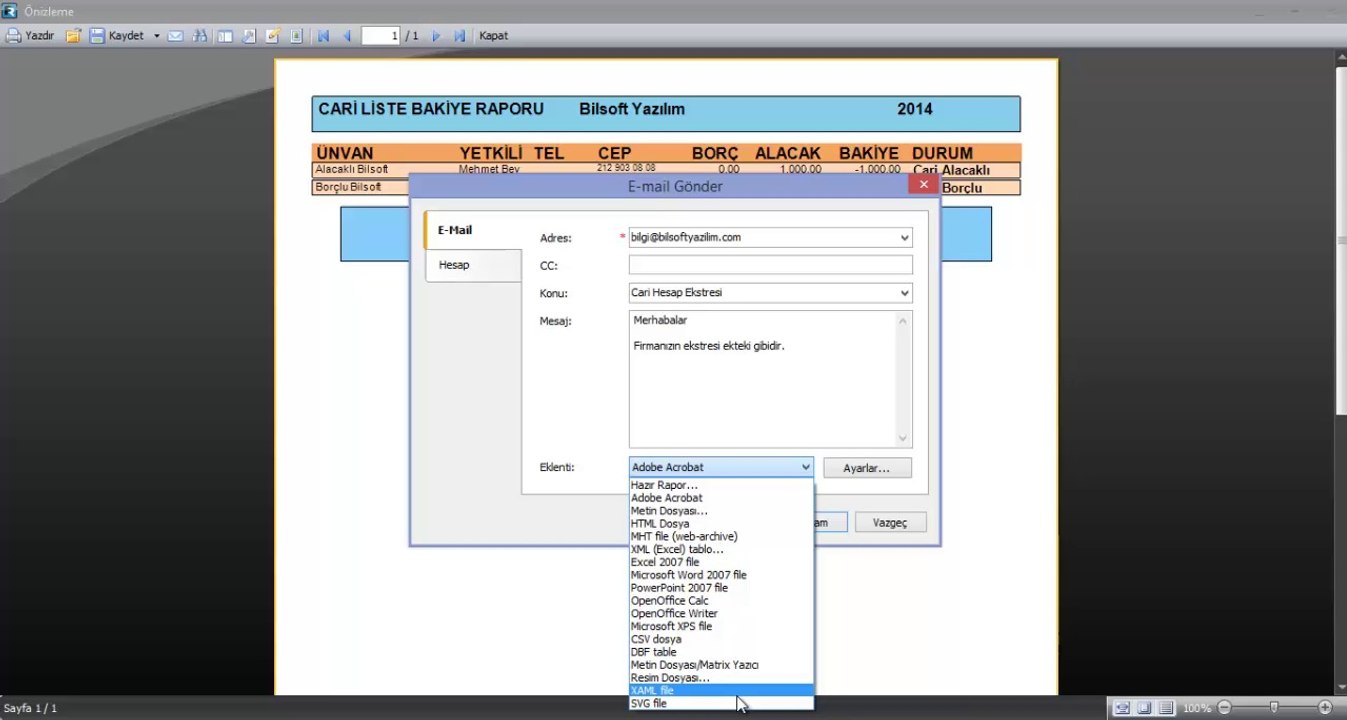
Task: Click the preview scroll-up arrow
Action: tap(1341, 59)
